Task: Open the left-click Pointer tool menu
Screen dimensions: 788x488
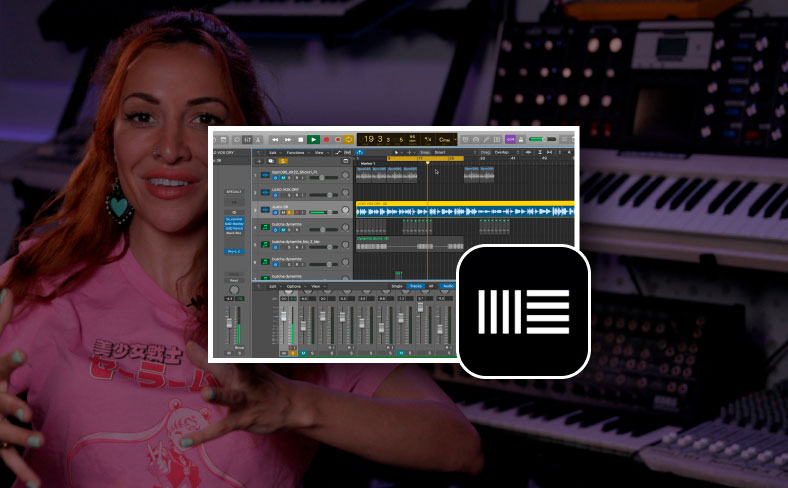Action: (399, 152)
